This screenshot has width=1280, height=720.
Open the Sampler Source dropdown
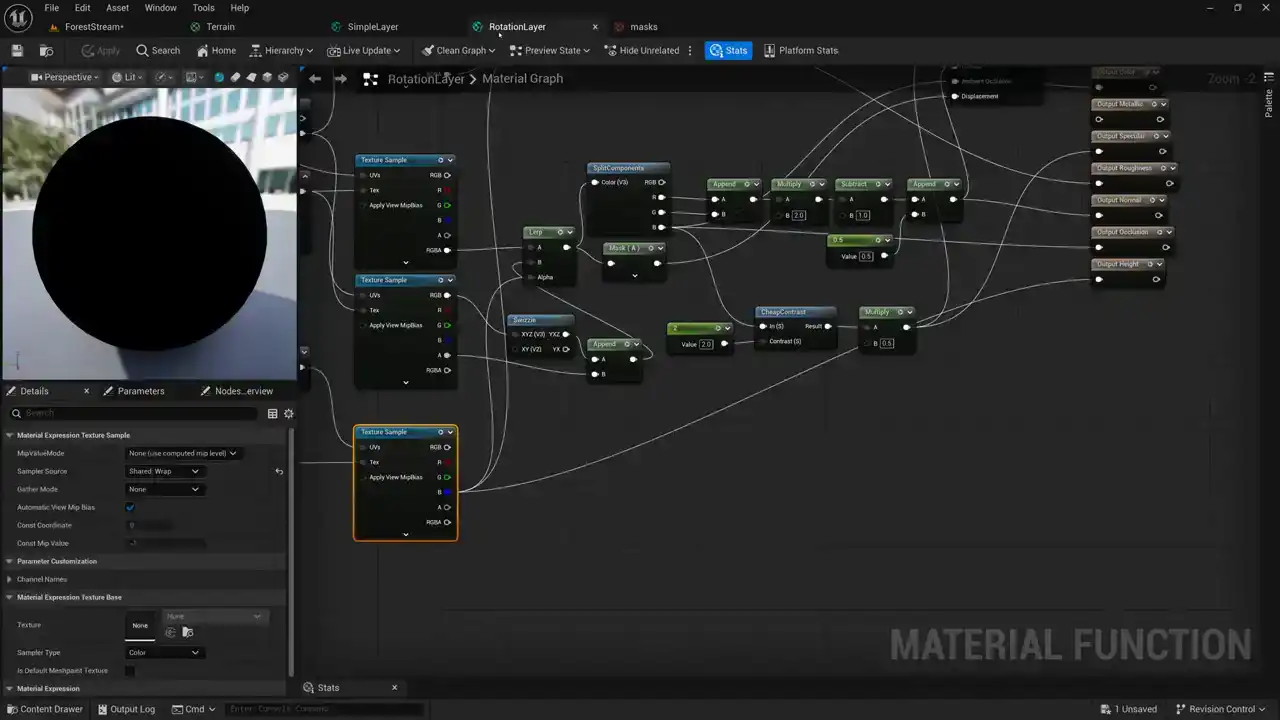point(164,472)
